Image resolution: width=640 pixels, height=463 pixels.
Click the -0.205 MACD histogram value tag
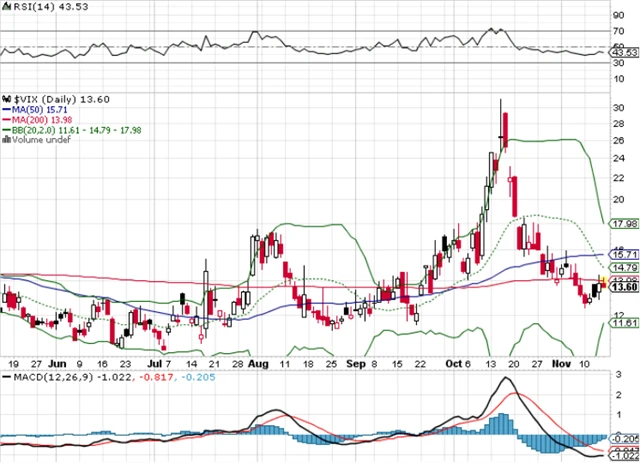coord(624,439)
